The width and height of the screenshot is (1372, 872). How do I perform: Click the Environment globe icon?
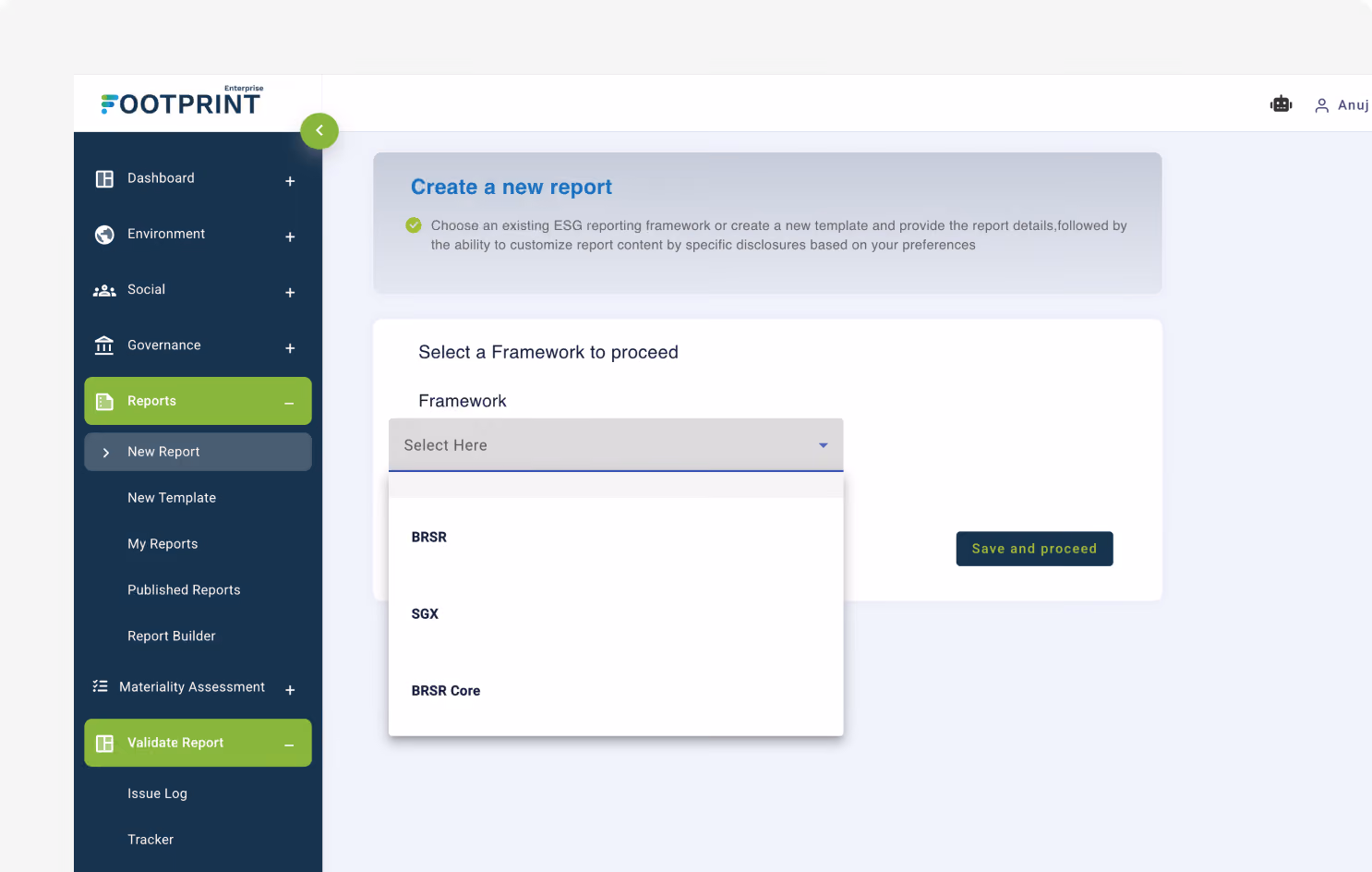(x=104, y=235)
